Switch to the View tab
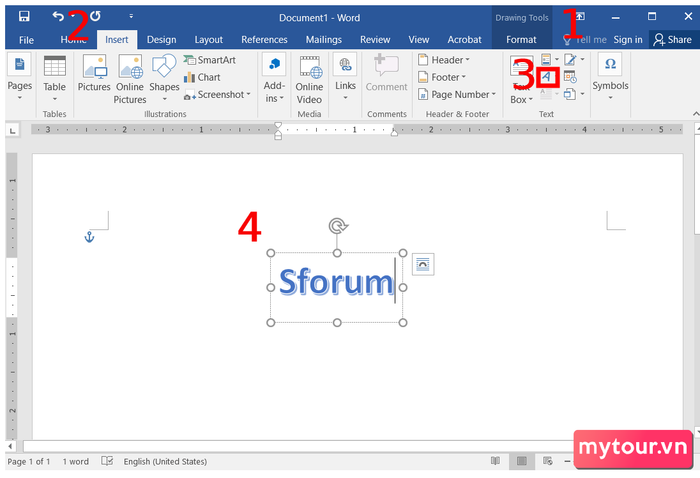 tap(419, 40)
